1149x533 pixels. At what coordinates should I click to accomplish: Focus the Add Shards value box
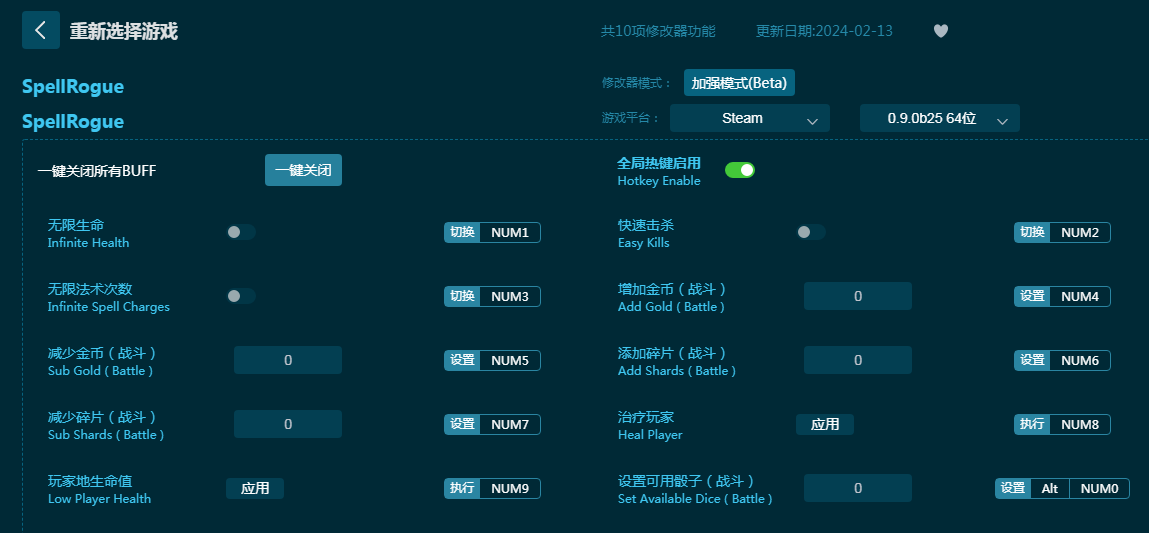tap(857, 360)
